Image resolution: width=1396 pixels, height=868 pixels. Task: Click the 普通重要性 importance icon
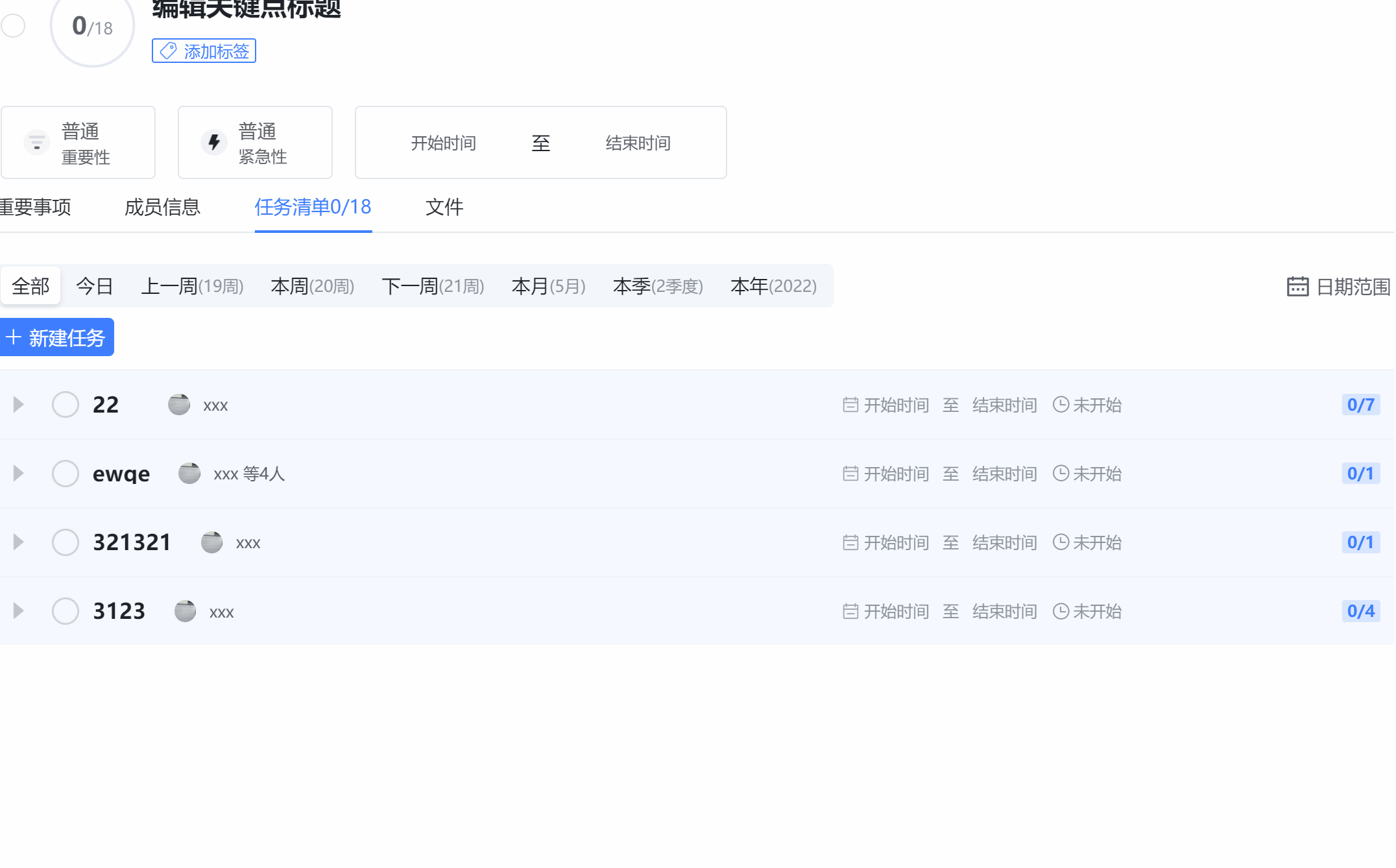[36, 142]
